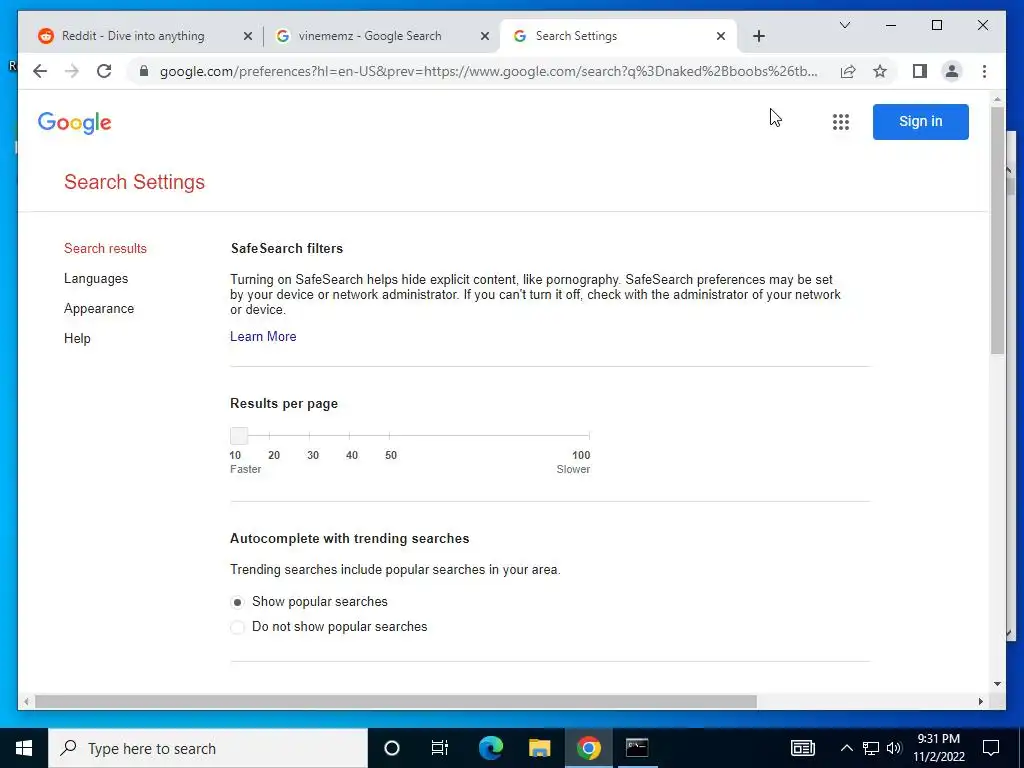
Task: Click the taskbar search box
Action: [x=208, y=748]
